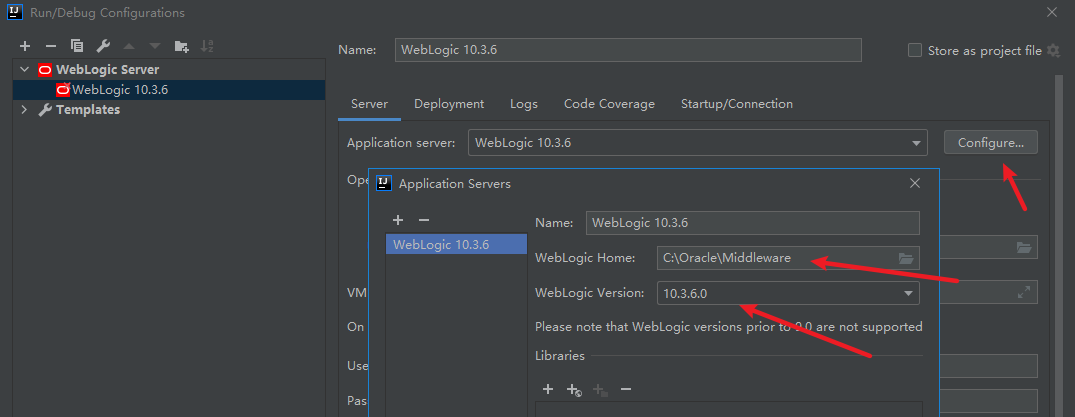This screenshot has height=417, width=1075.
Task: Open the Application server dropdown
Action: [698, 143]
